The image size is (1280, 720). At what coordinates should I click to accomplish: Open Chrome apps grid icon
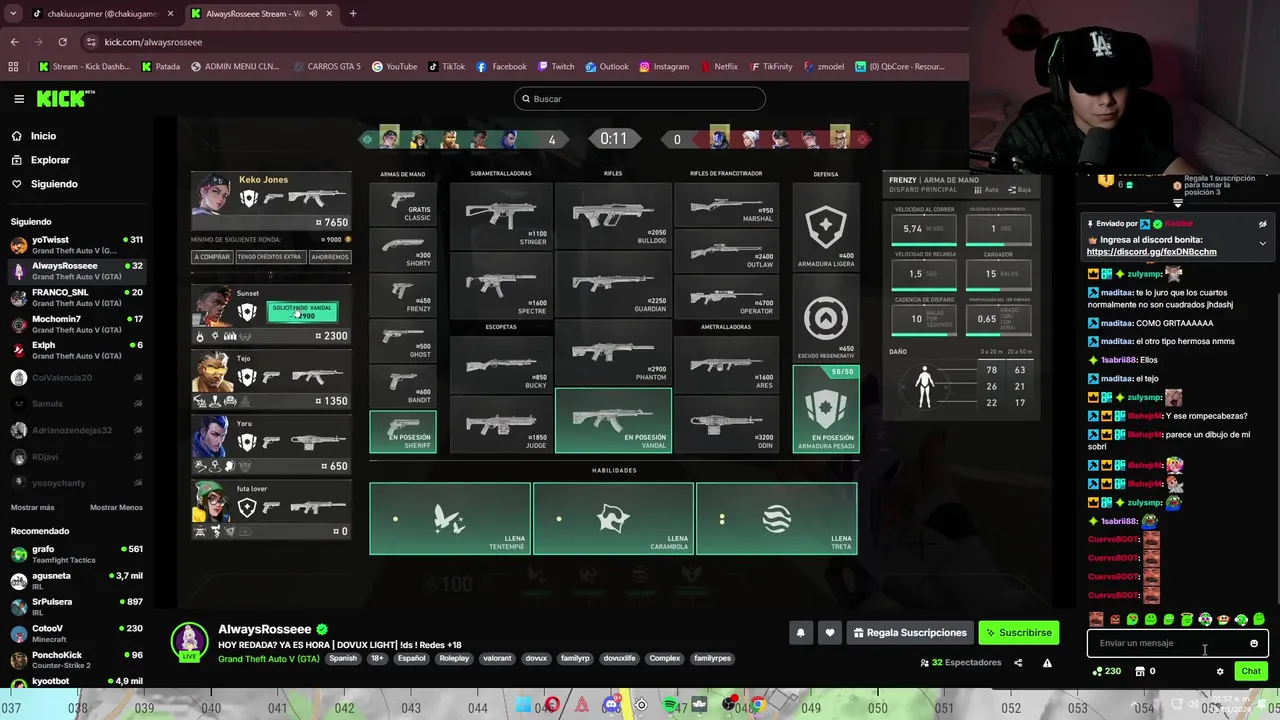tap(13, 67)
